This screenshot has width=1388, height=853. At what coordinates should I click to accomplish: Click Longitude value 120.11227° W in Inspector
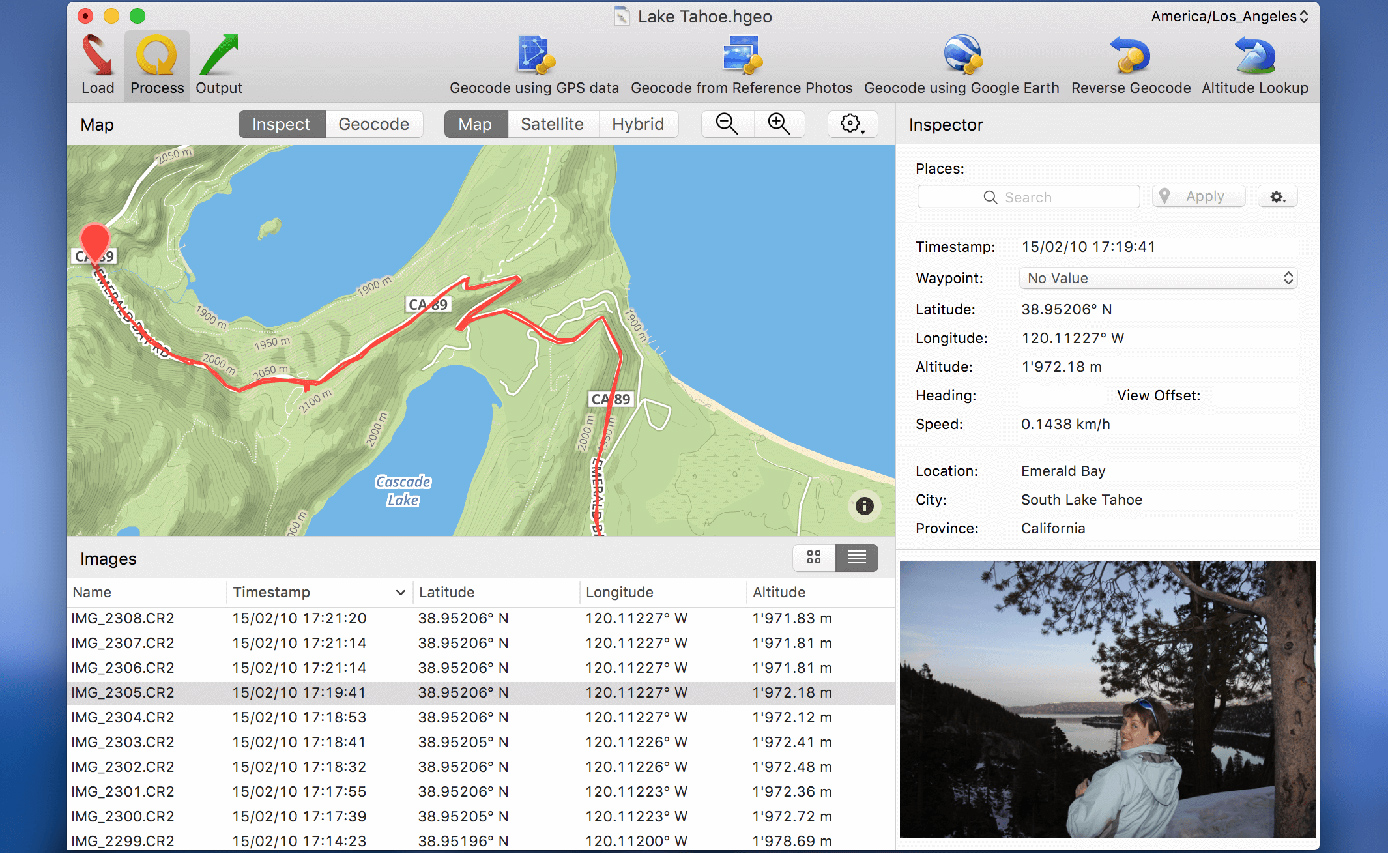(x=1072, y=338)
